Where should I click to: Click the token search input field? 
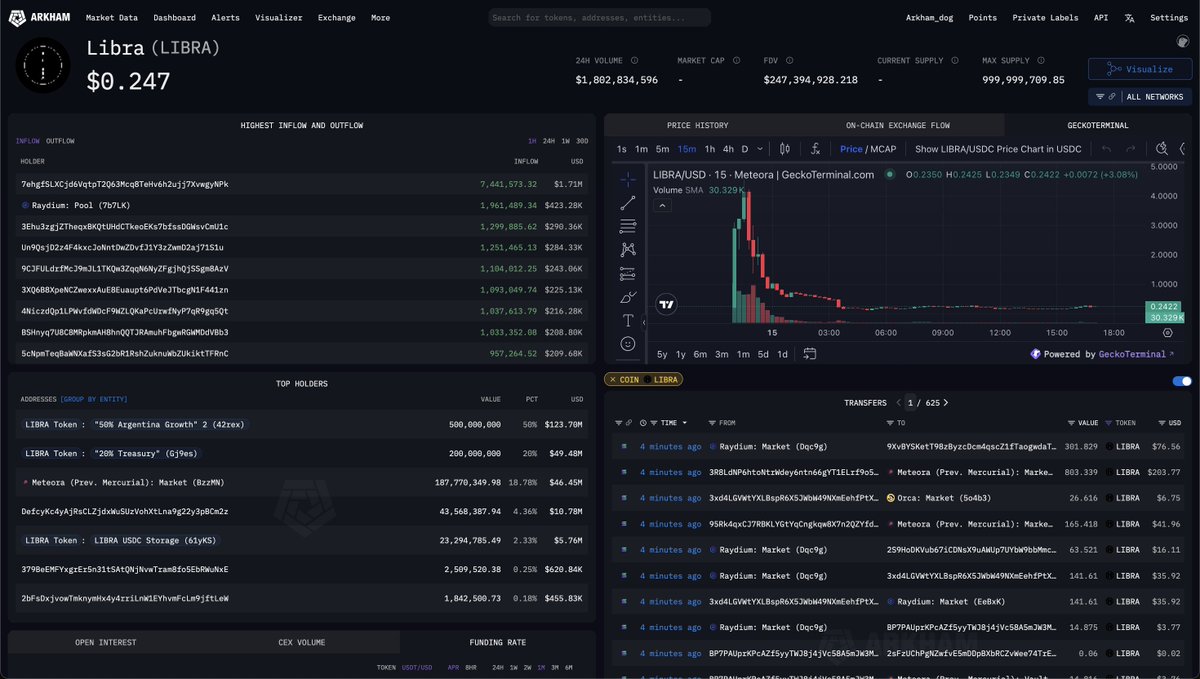[x=600, y=18]
